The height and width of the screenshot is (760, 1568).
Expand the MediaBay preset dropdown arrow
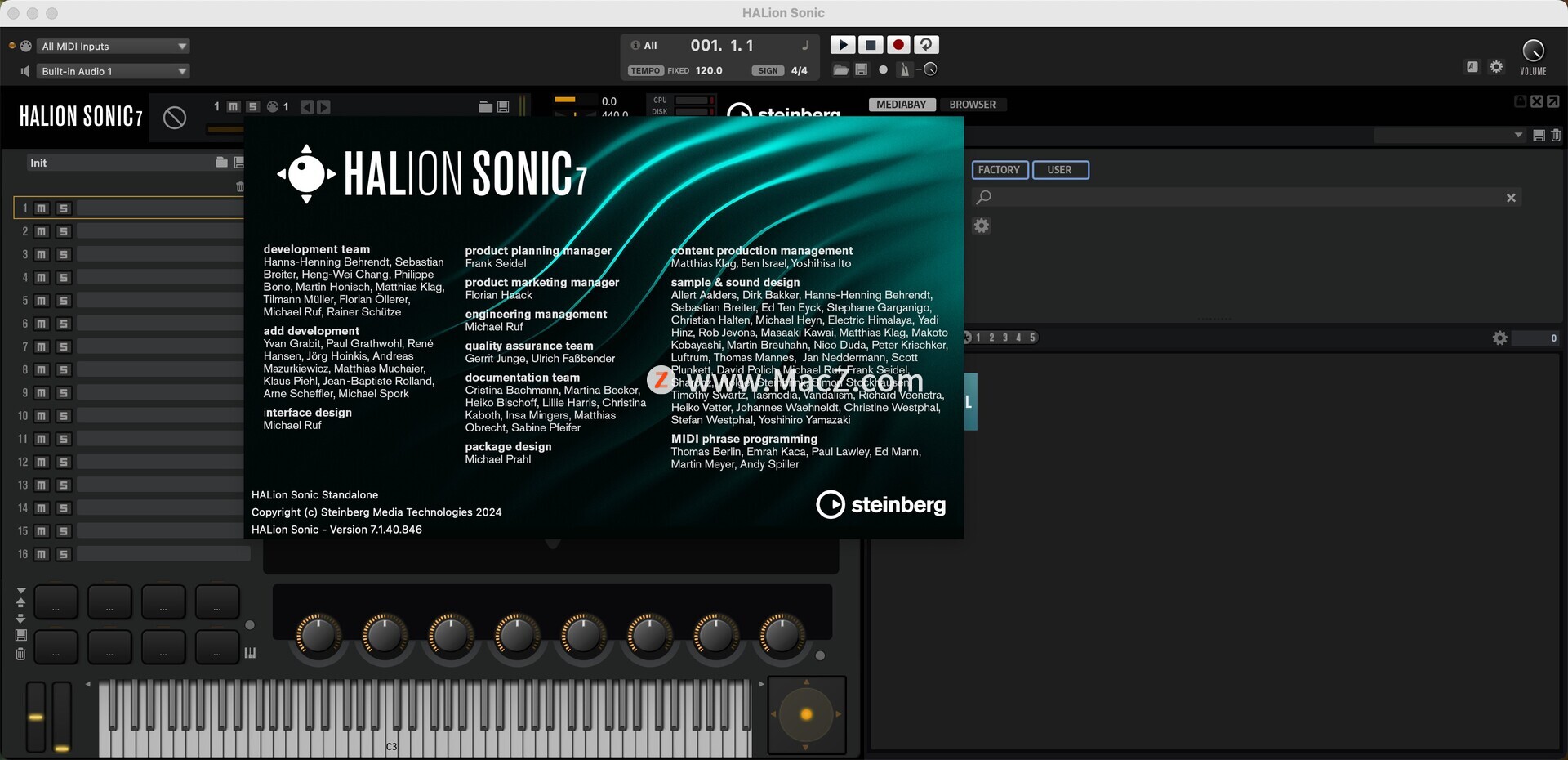tap(1518, 136)
